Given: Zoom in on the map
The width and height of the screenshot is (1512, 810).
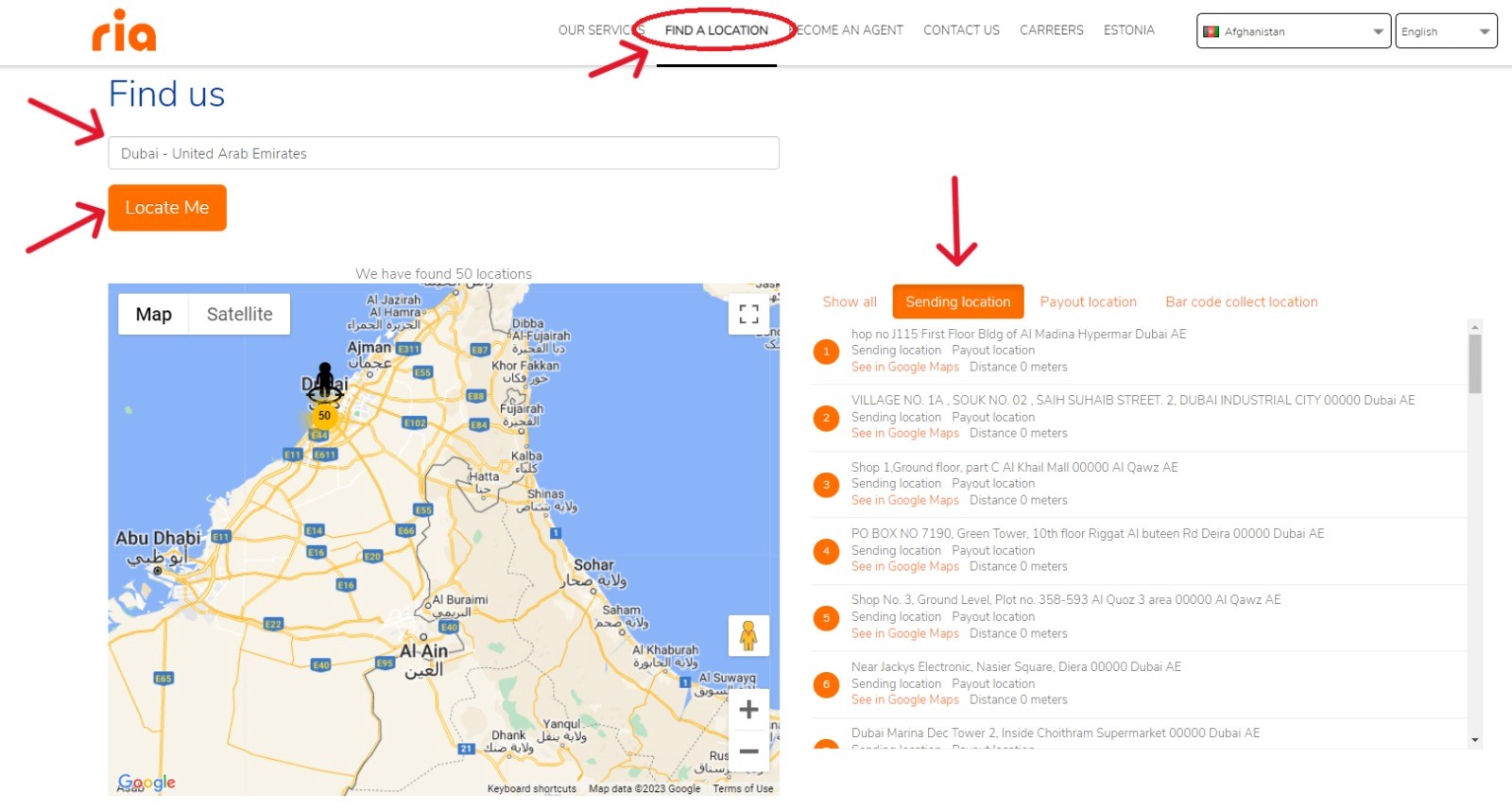Looking at the screenshot, I should point(748,710).
